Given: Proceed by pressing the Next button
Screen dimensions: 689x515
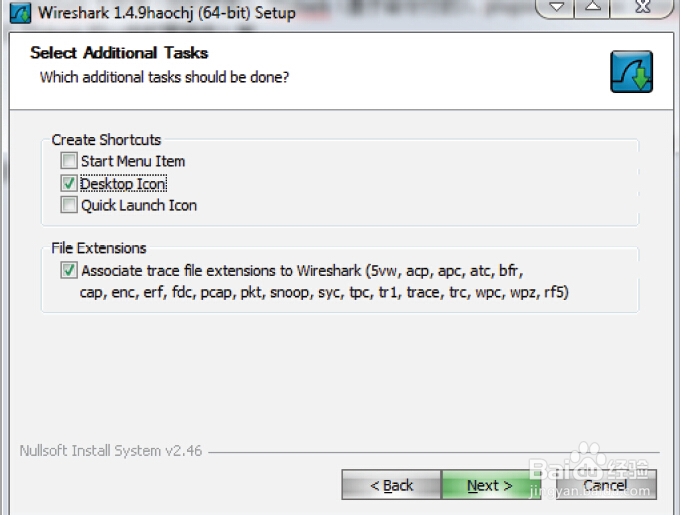Looking at the screenshot, I should [x=489, y=485].
